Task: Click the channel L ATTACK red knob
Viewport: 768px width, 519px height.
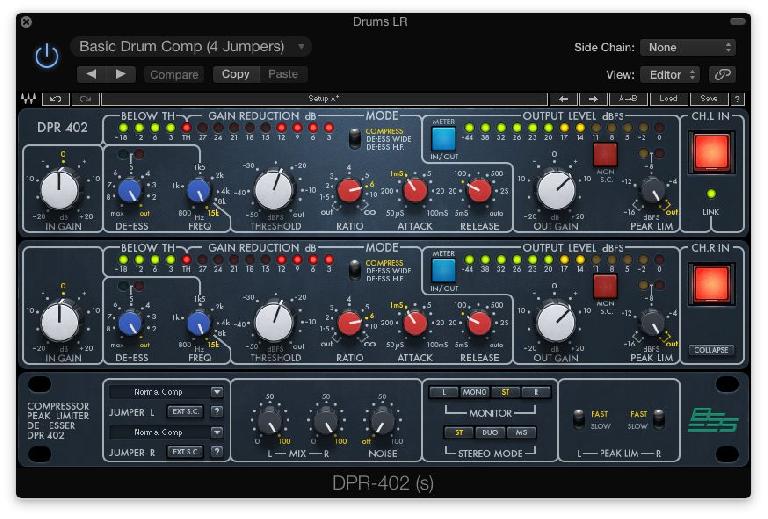Action: pyautogui.click(x=415, y=191)
